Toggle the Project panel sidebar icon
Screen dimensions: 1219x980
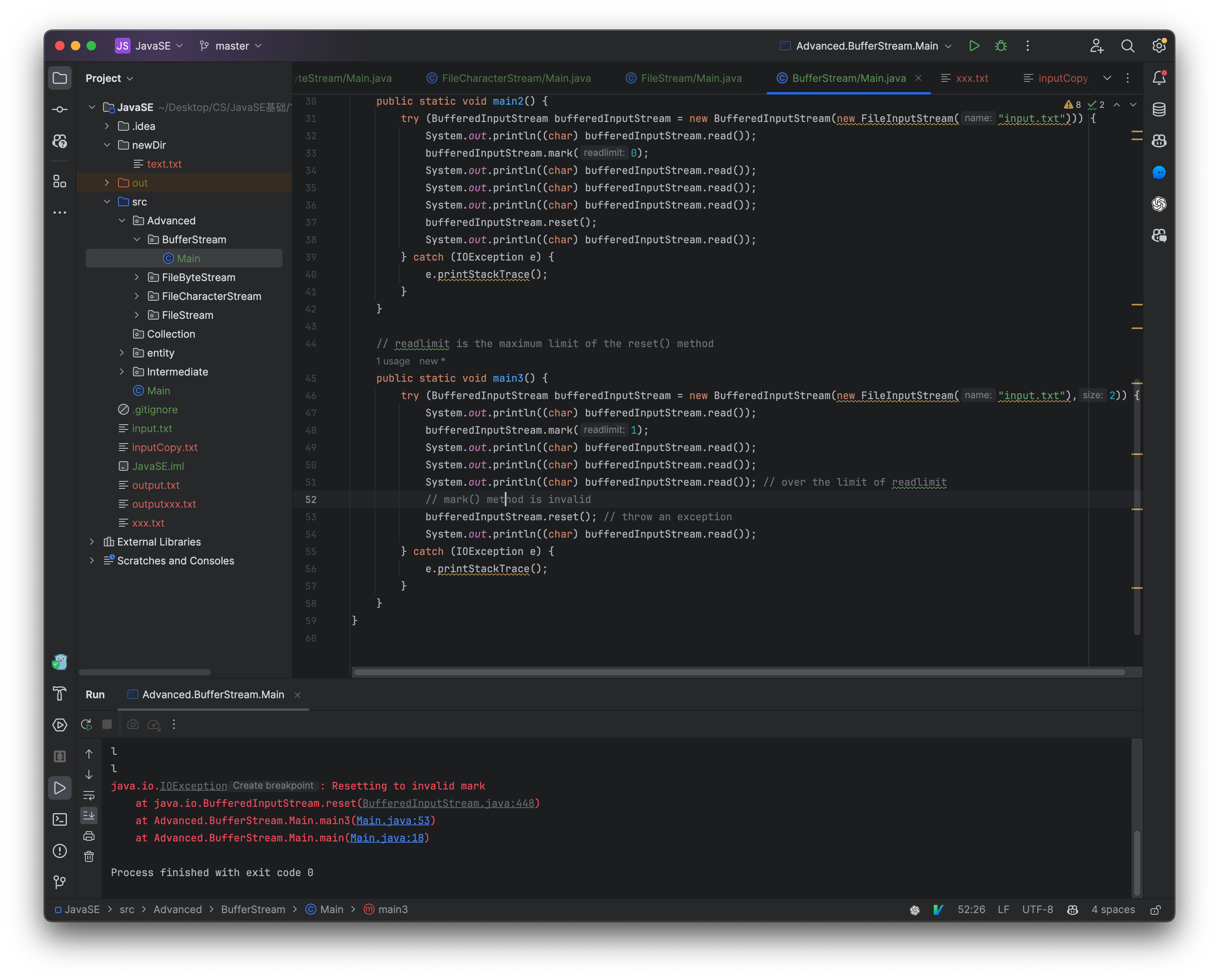(60, 78)
